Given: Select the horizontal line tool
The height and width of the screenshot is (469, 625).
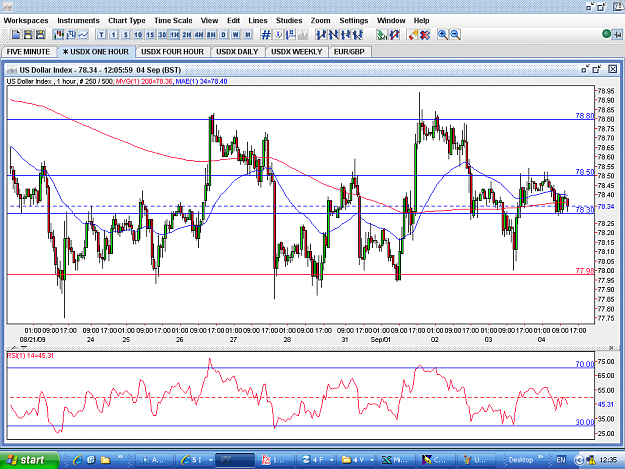Looking at the screenshot, I should (346, 35).
